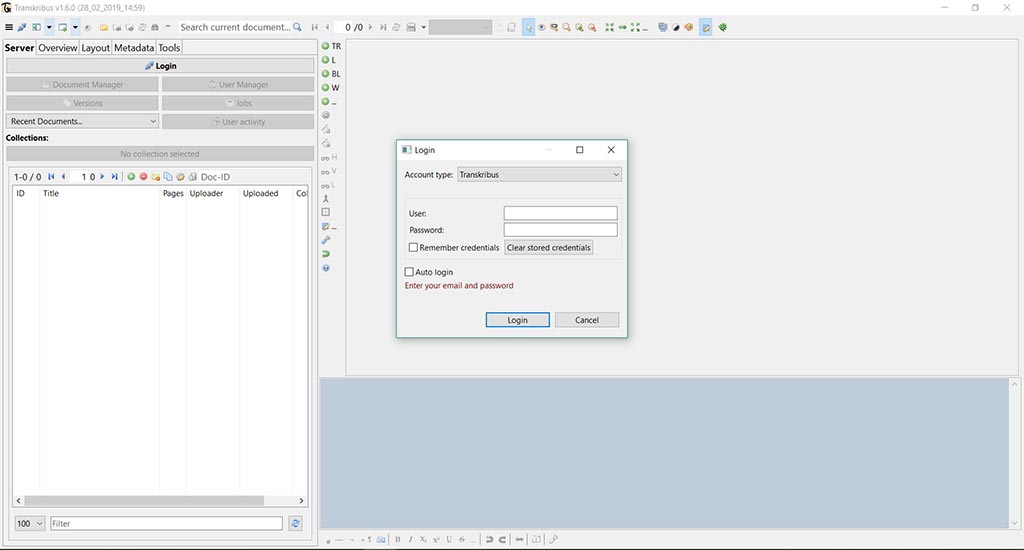Click the User Manager button
Image resolution: width=1024 pixels, height=550 pixels.
tap(238, 85)
